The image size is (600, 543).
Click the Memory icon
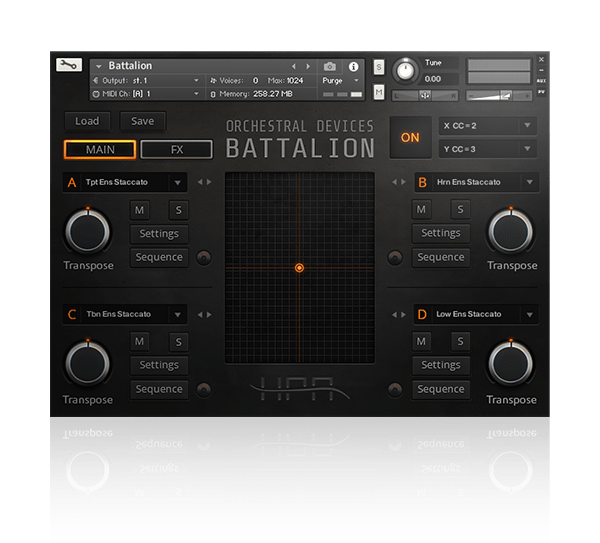pyautogui.click(x=213, y=94)
